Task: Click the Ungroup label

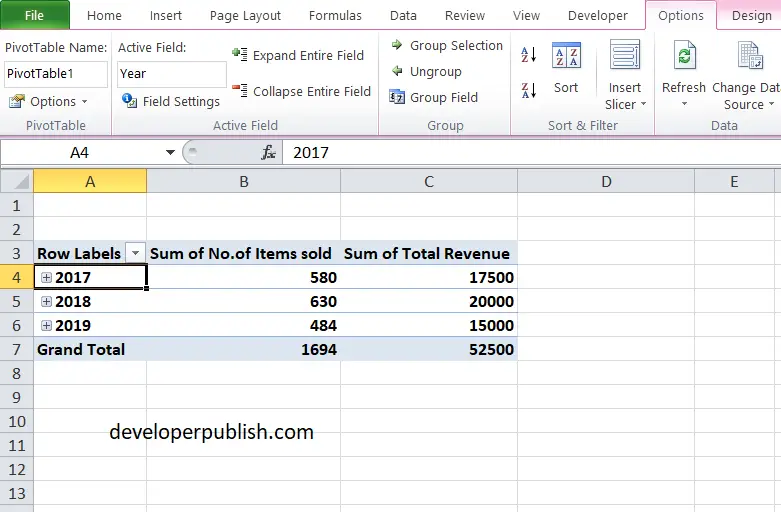Action: click(x=436, y=71)
